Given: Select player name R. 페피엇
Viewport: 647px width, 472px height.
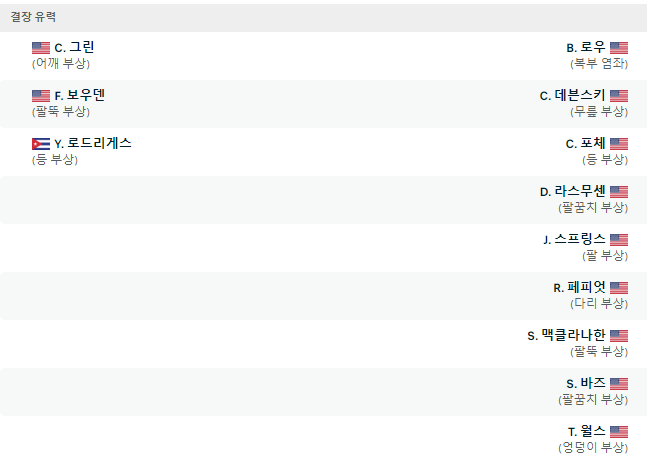Looking at the screenshot, I should [579, 287].
